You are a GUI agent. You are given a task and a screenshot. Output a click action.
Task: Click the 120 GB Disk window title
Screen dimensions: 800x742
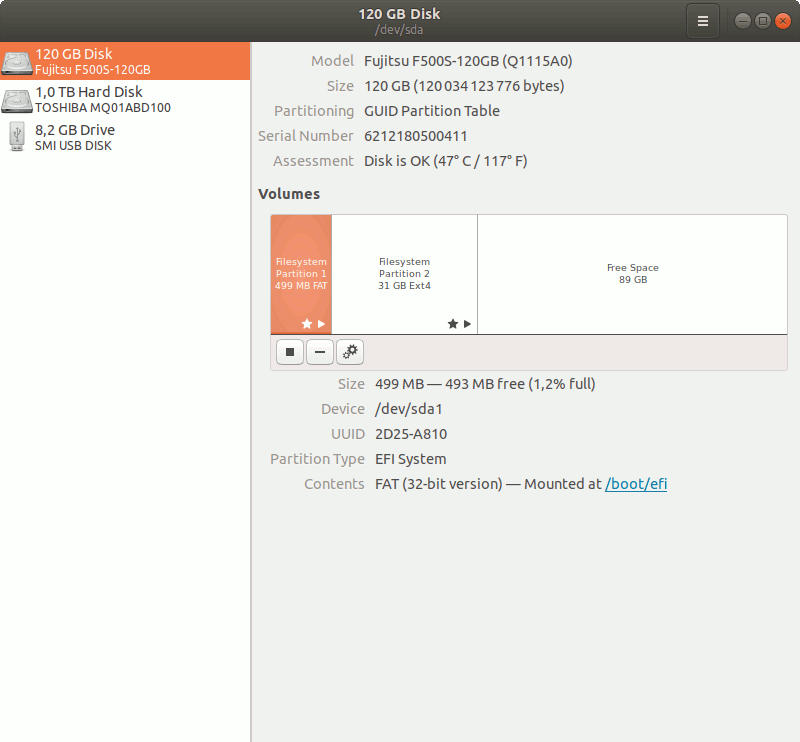tap(399, 14)
